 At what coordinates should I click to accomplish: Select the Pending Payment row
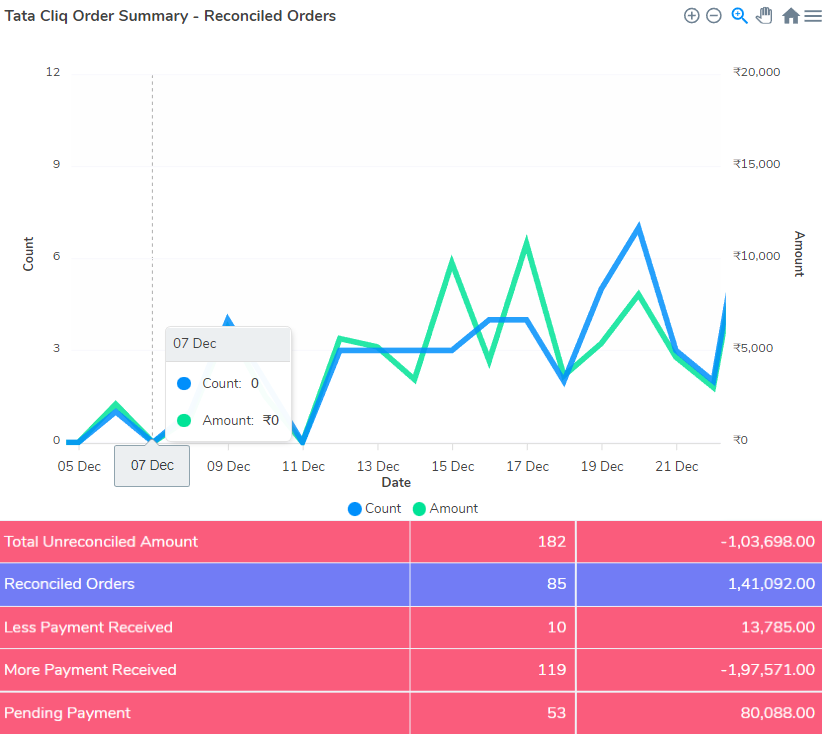[411, 713]
